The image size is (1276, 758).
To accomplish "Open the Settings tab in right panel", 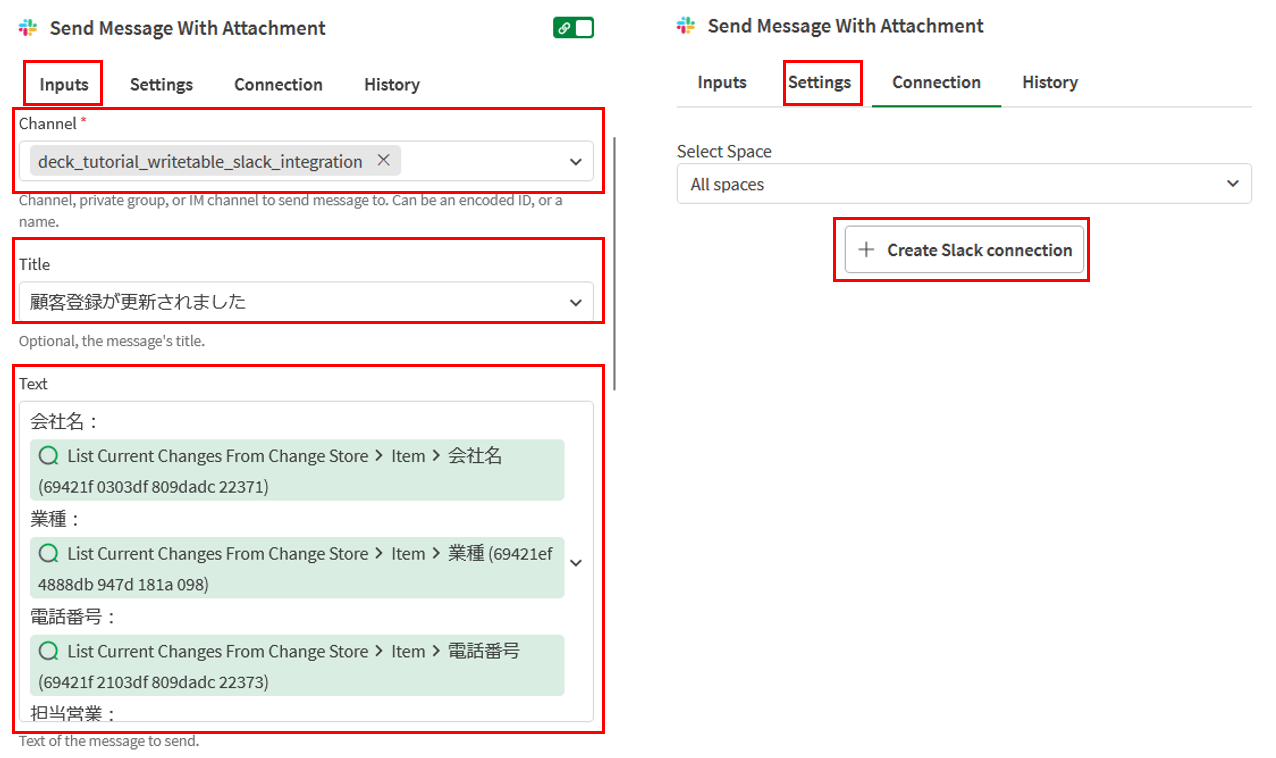I will tap(819, 82).
